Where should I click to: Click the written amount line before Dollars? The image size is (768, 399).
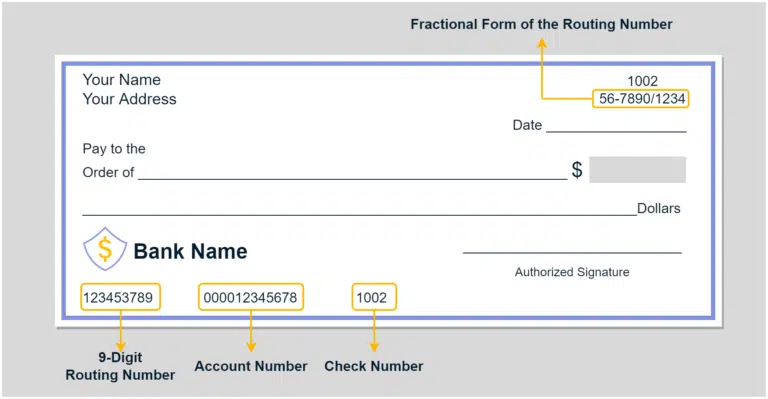click(360, 215)
